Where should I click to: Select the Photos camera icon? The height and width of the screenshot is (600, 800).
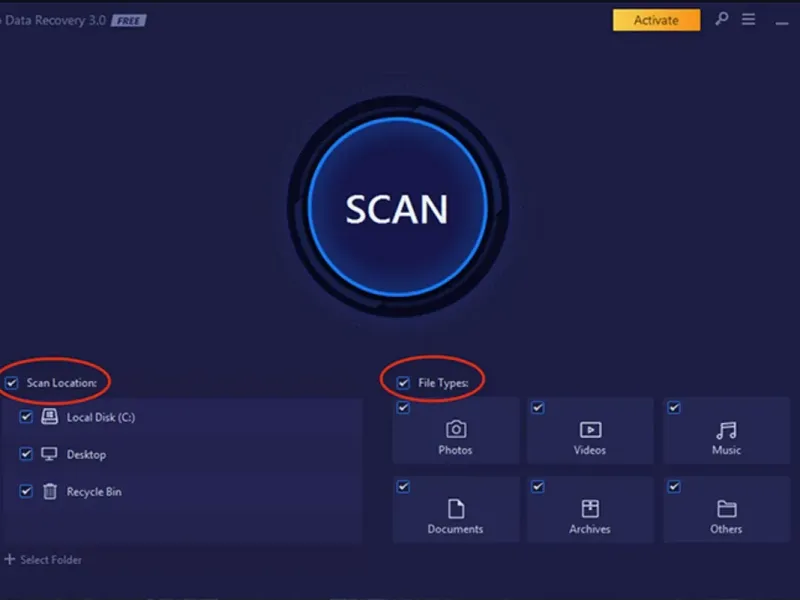(456, 429)
